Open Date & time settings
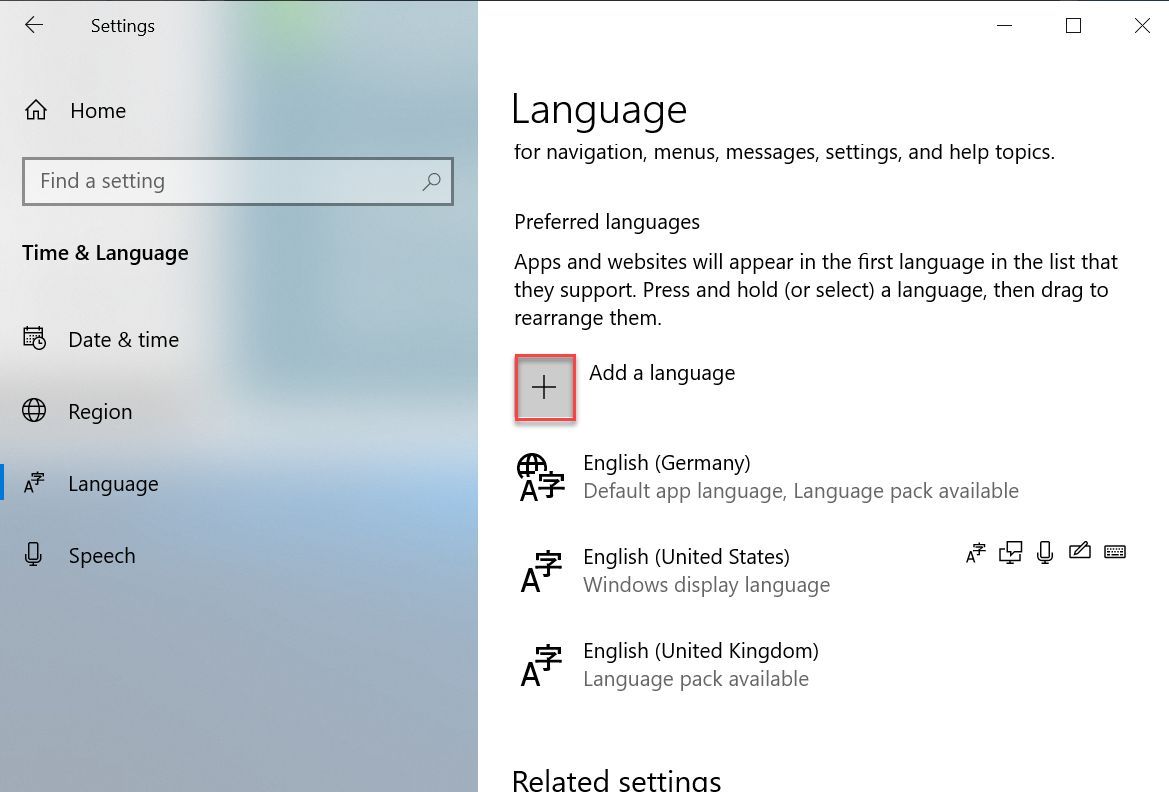 click(x=239, y=339)
